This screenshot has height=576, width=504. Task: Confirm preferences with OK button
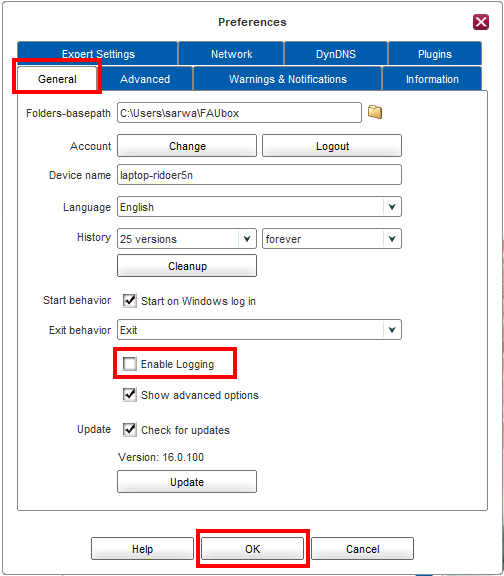(x=252, y=549)
